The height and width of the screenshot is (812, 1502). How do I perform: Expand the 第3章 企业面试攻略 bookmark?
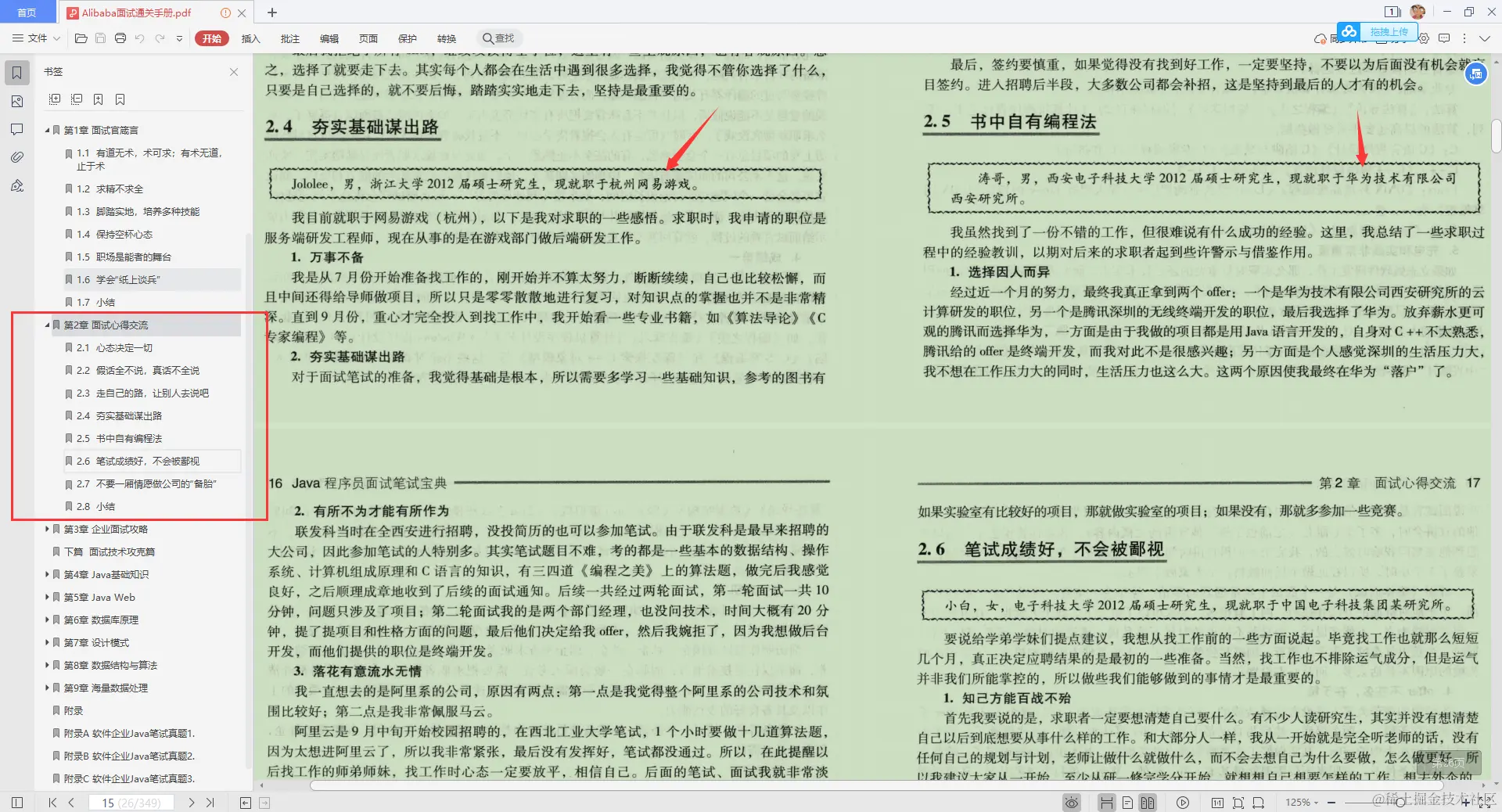tap(47, 529)
